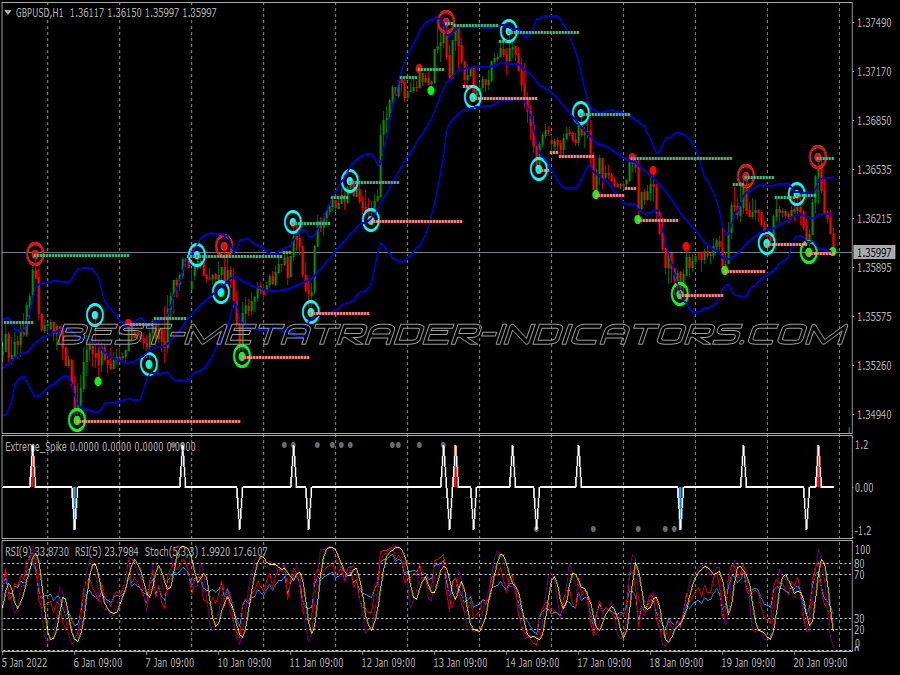
Task: Click the green ring buy marker at the 6 Jan lowest low
Action: [77, 420]
